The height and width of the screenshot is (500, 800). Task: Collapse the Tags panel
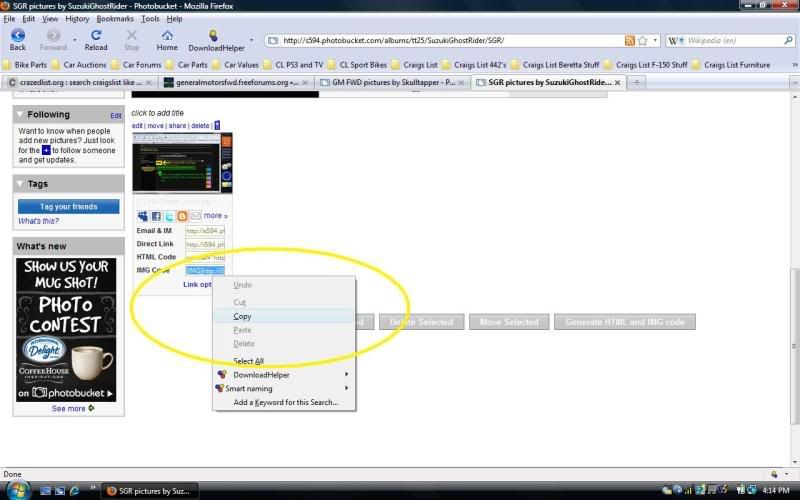[x=22, y=184]
